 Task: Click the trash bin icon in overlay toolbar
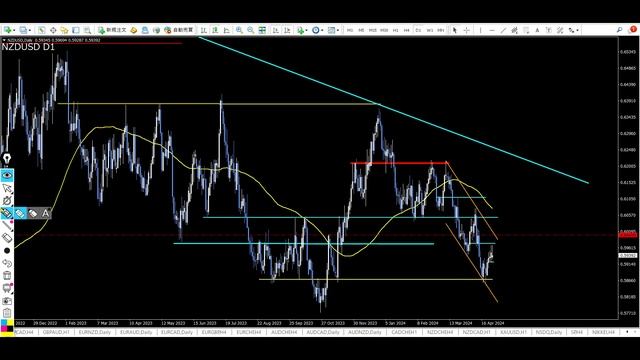click(7, 276)
